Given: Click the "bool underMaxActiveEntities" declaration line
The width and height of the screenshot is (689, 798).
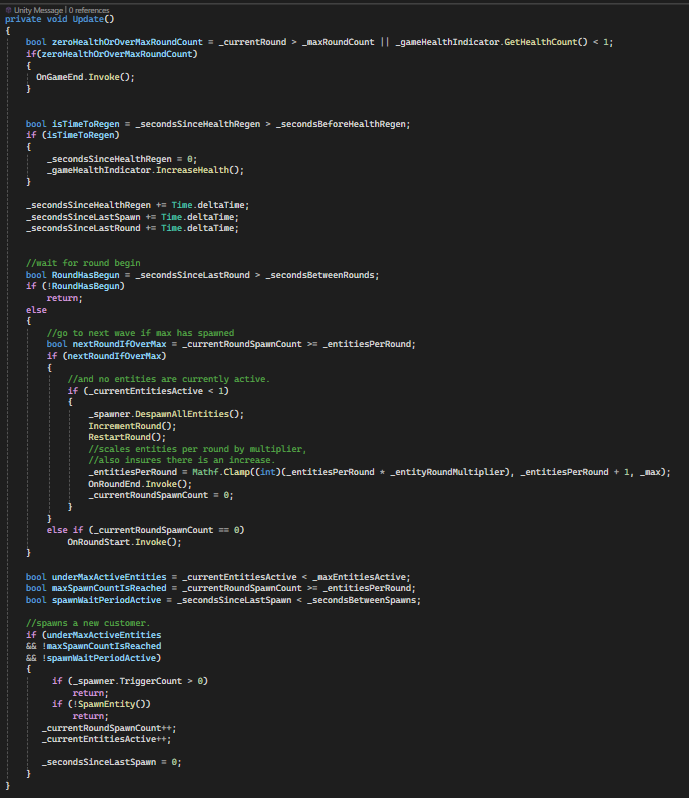Looking at the screenshot, I should [218, 577].
